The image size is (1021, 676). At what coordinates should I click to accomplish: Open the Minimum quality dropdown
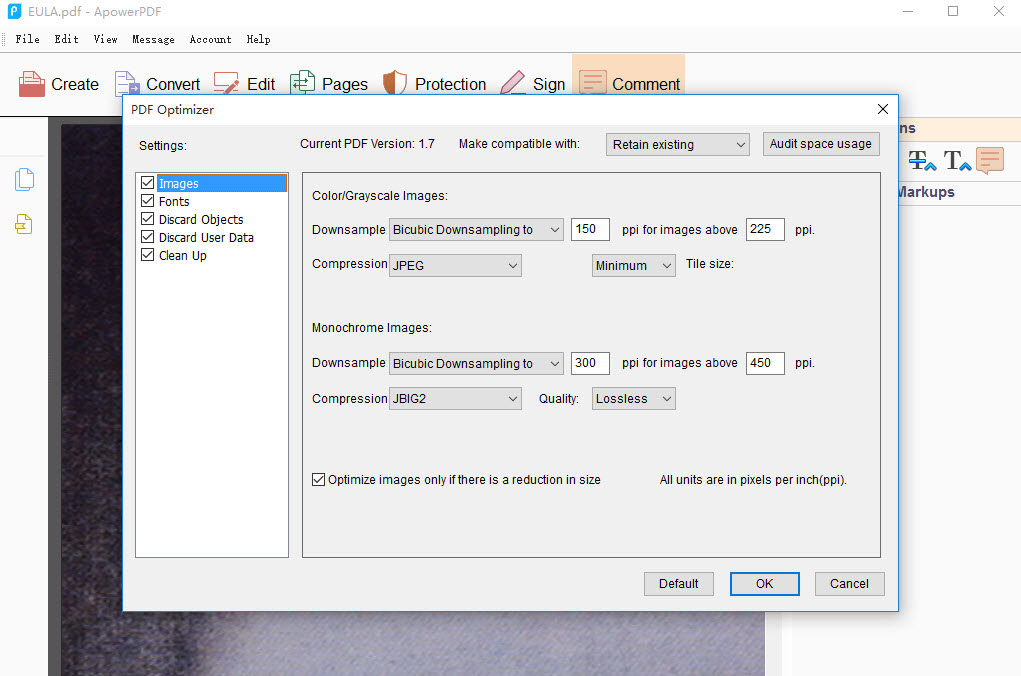coord(634,265)
